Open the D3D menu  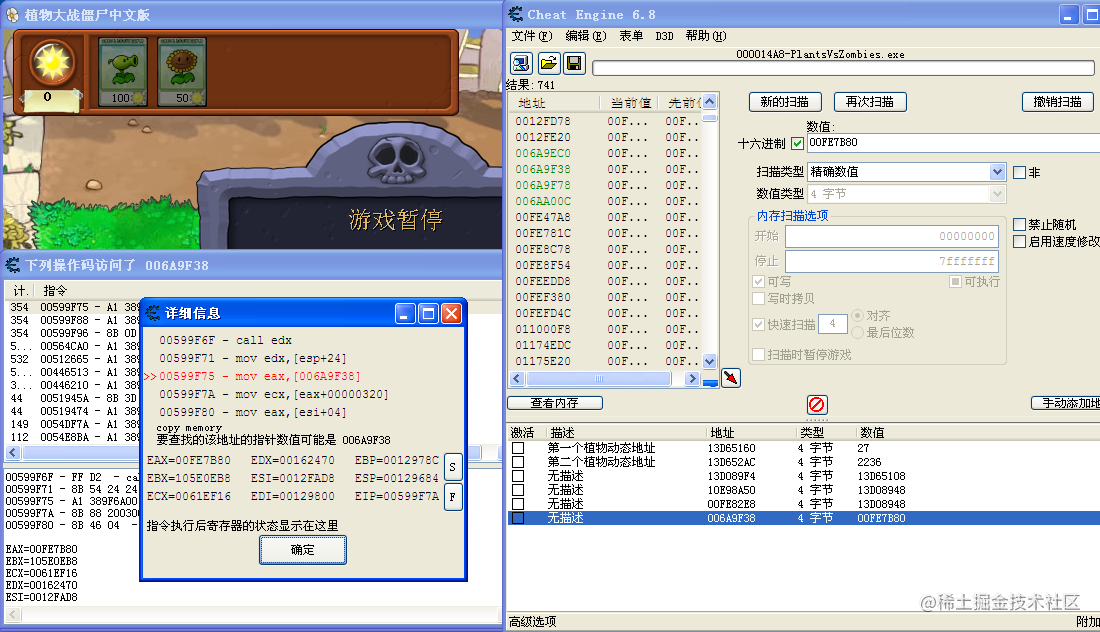coord(664,36)
